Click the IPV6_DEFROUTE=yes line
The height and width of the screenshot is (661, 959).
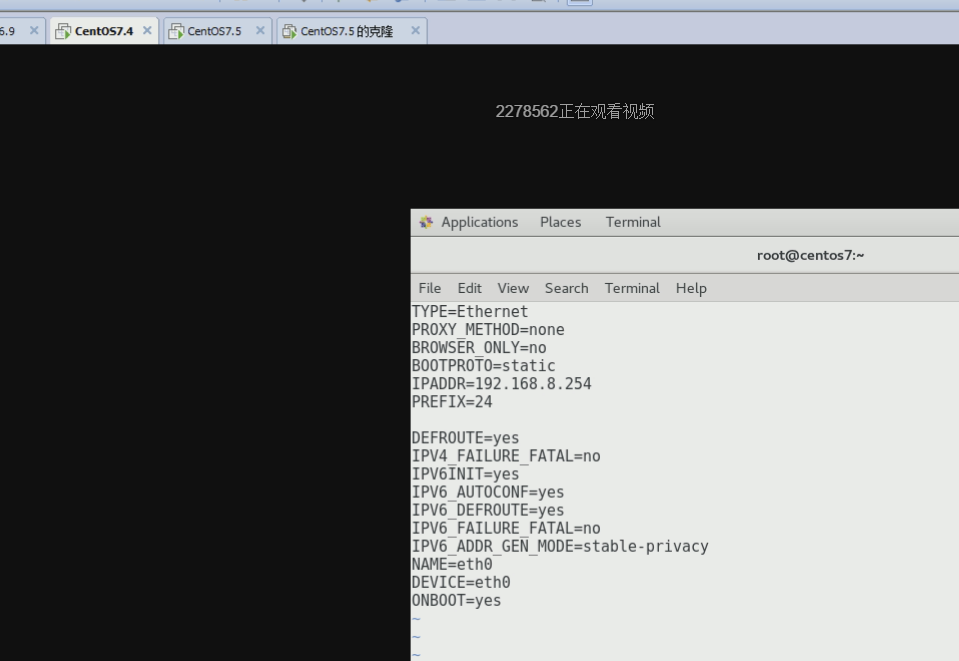(488, 511)
